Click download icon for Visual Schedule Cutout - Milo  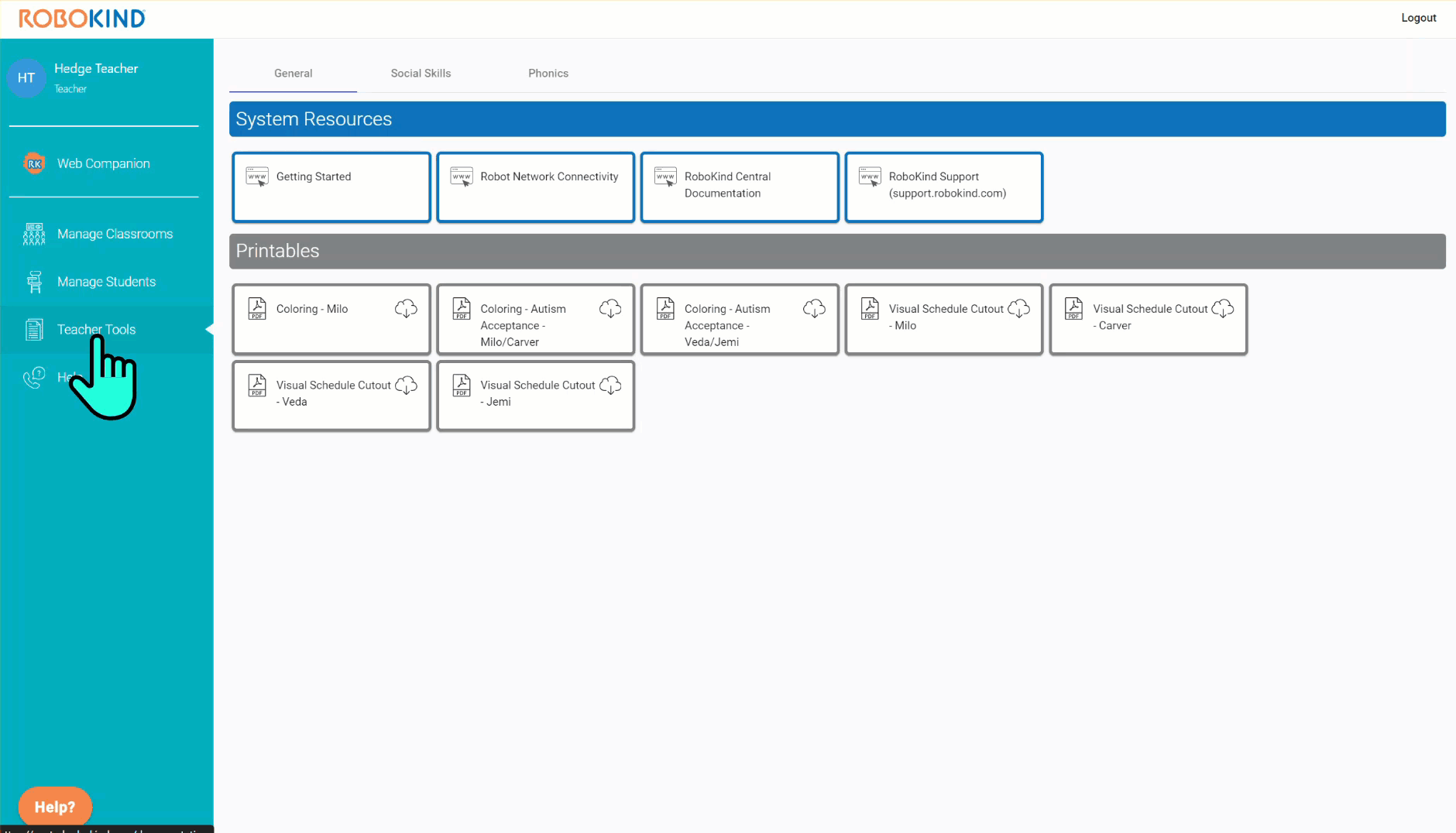pos(1018,309)
